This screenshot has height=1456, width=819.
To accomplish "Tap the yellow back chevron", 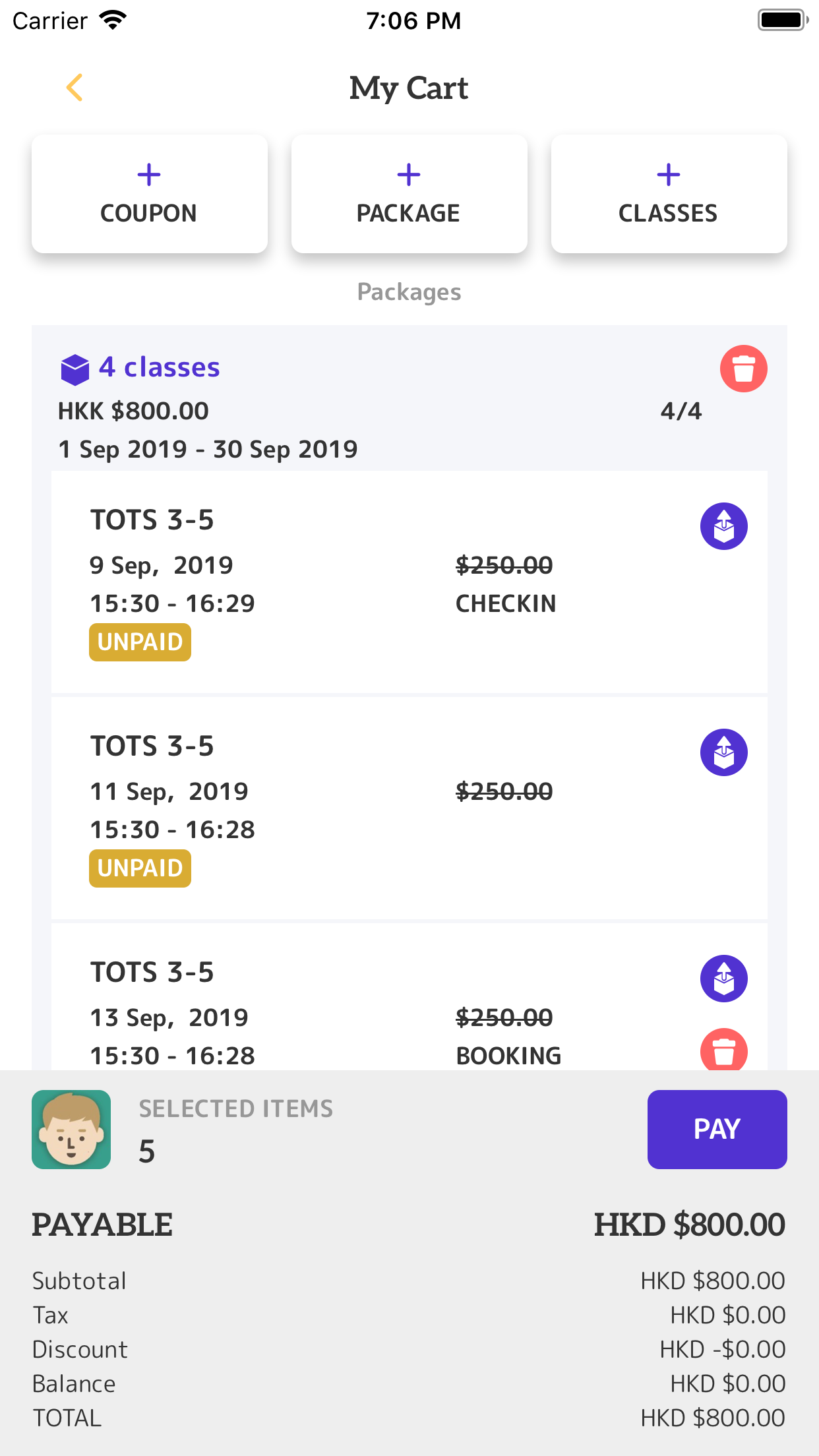I will [75, 88].
